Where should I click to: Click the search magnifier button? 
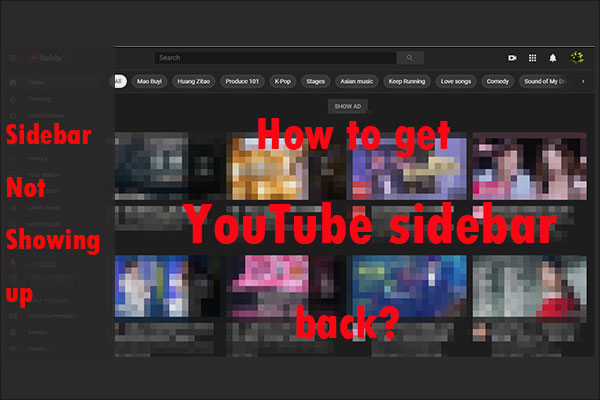coord(410,58)
